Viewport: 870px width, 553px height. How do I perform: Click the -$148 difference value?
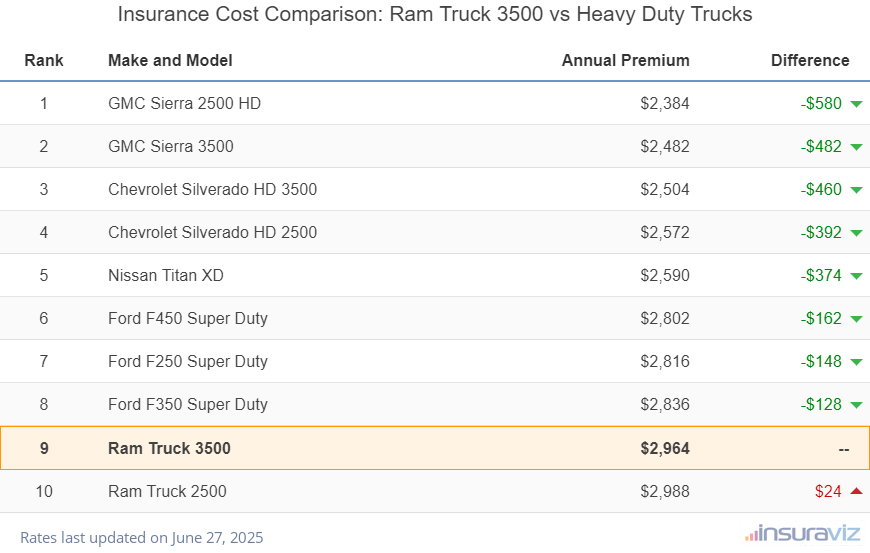click(821, 361)
